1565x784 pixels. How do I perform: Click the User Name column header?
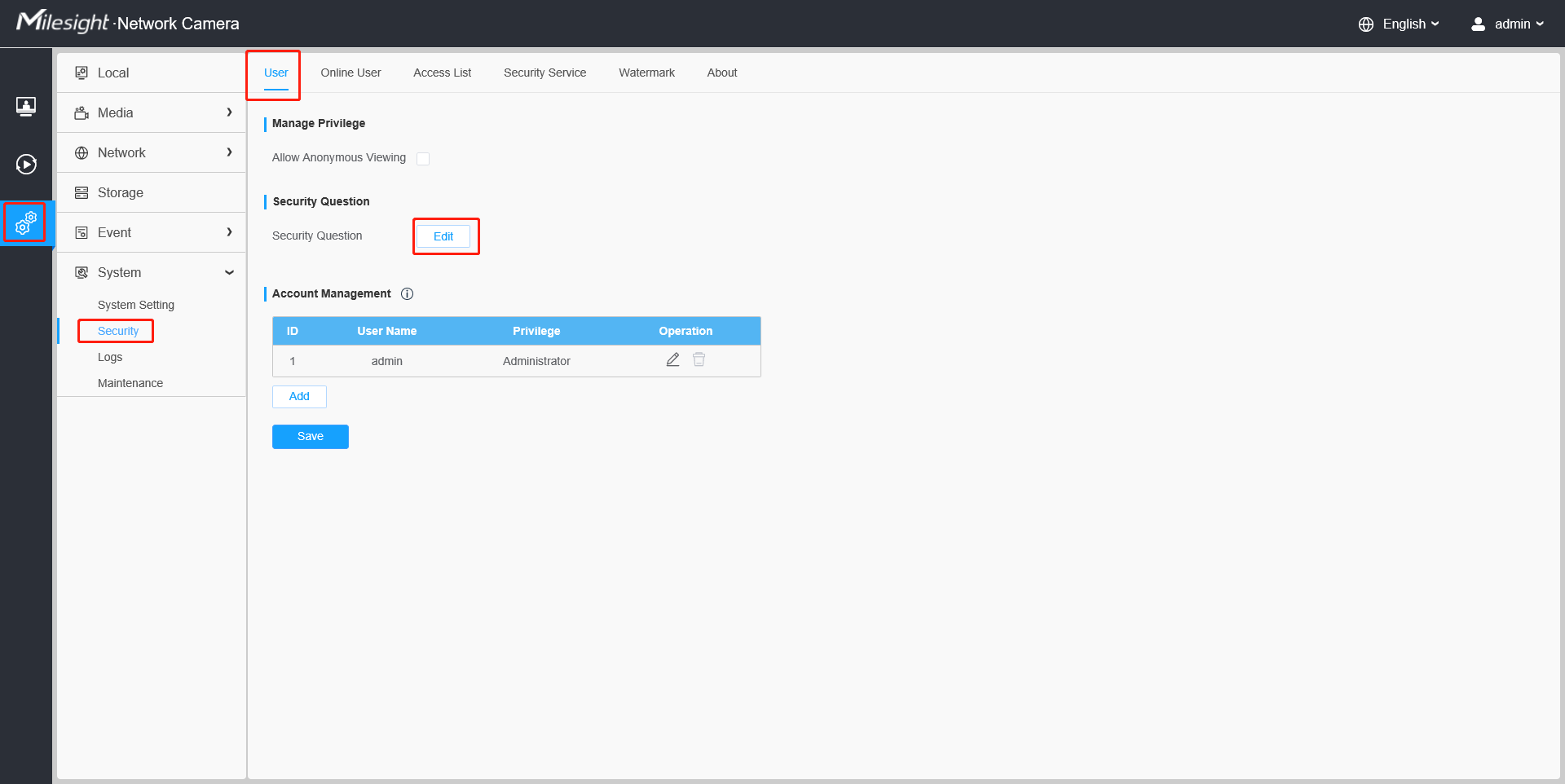click(387, 331)
